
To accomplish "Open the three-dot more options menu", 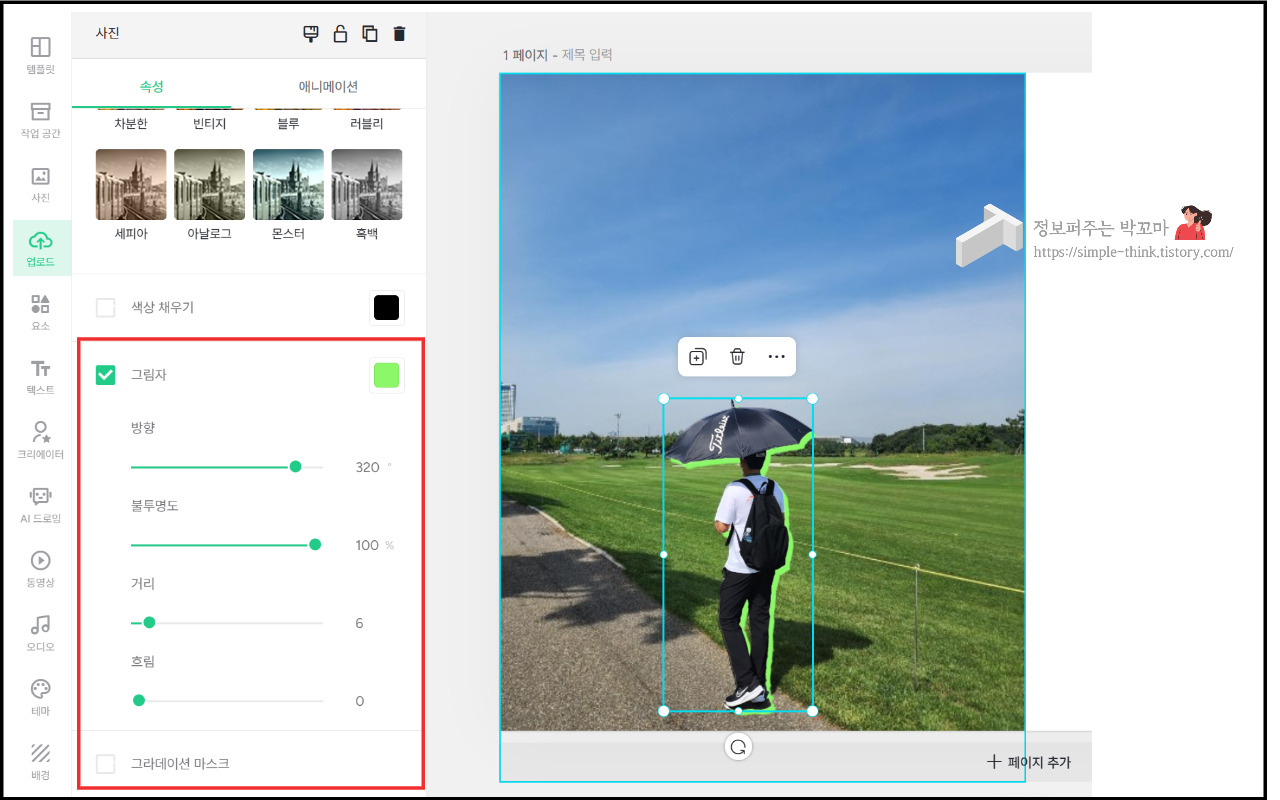I will 777,356.
